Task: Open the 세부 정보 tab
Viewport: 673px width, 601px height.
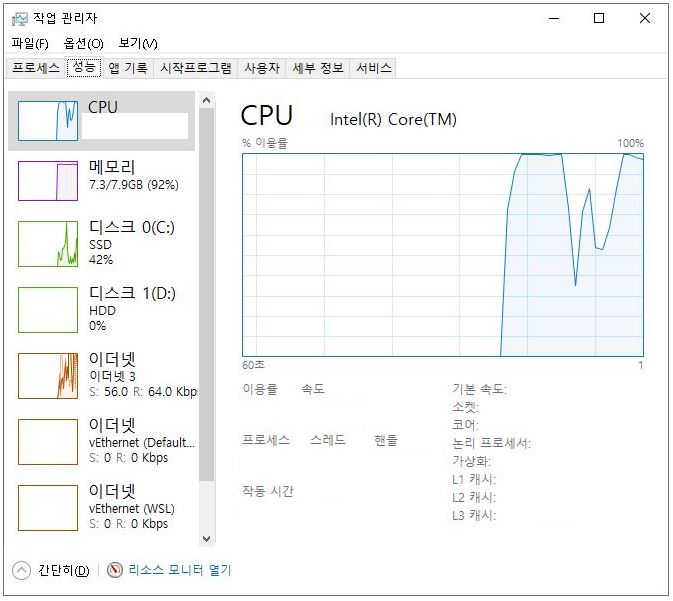Action: (x=318, y=68)
